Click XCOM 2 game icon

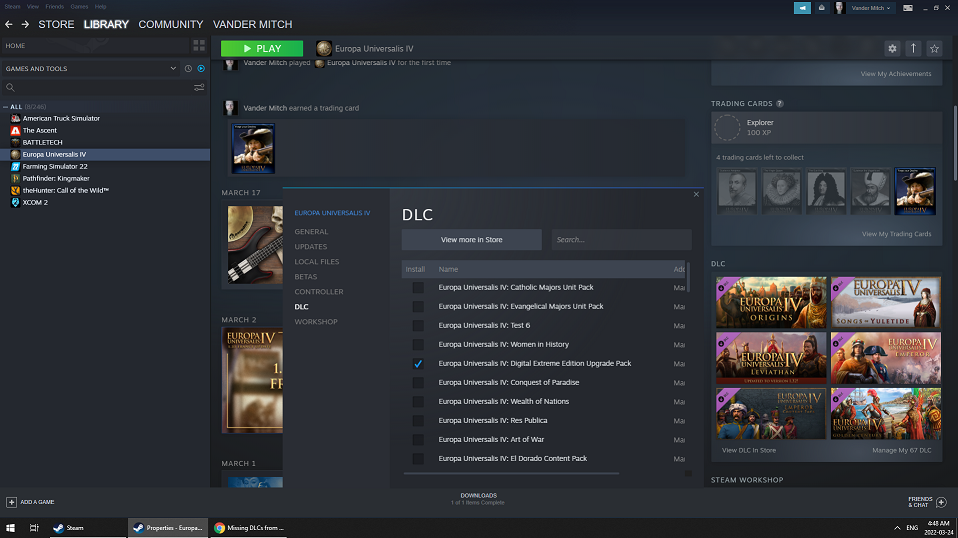15,202
